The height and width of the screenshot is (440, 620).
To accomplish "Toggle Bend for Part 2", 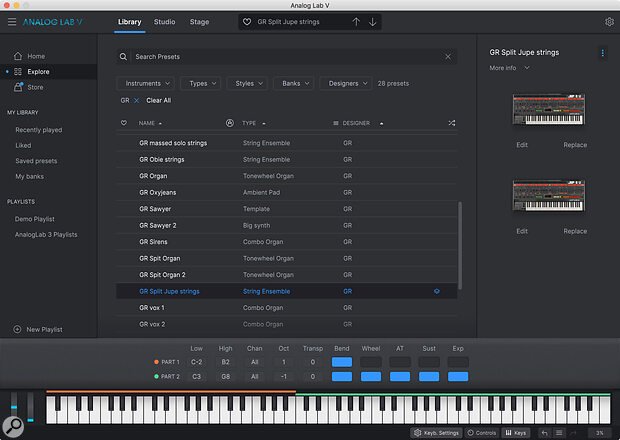I will click(342, 376).
